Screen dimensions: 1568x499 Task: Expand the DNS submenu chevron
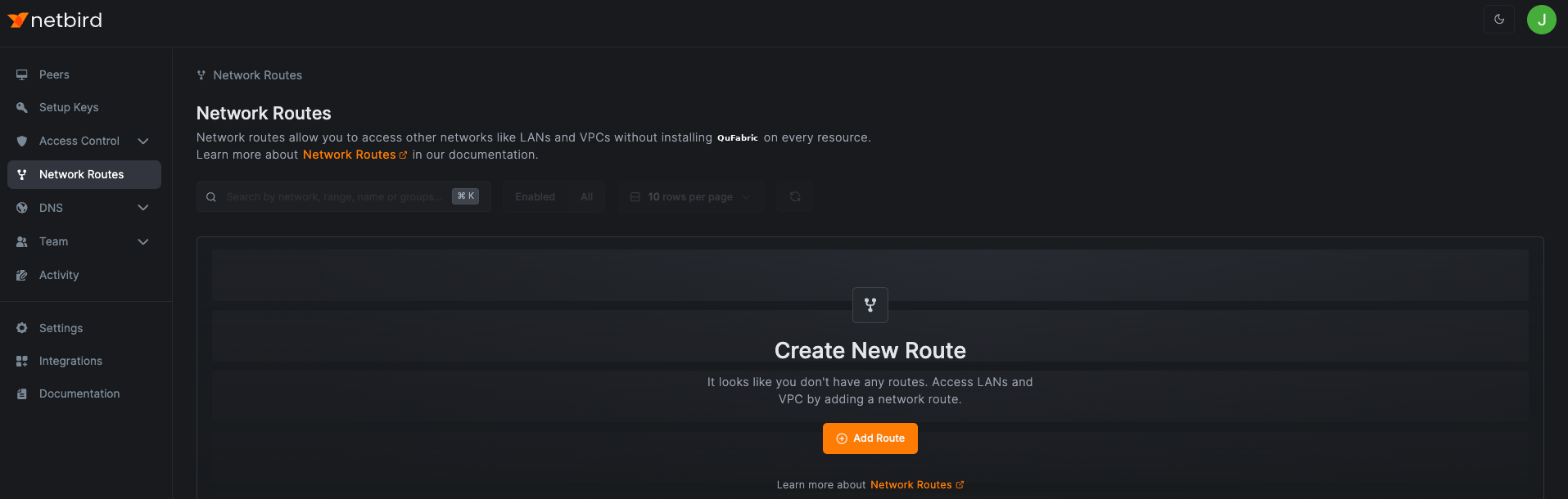pyautogui.click(x=143, y=208)
